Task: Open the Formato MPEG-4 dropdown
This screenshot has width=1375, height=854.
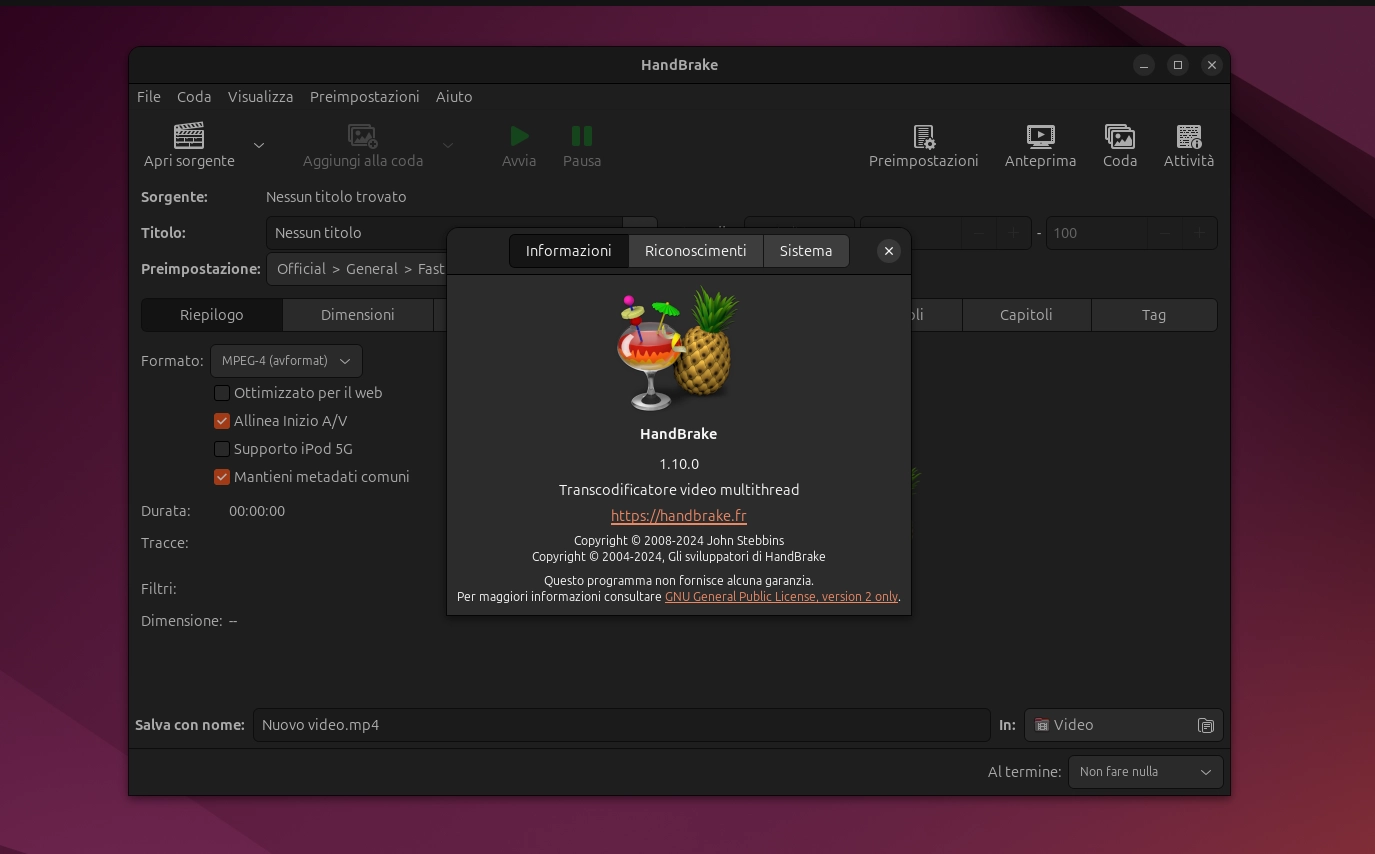Action: 286,361
